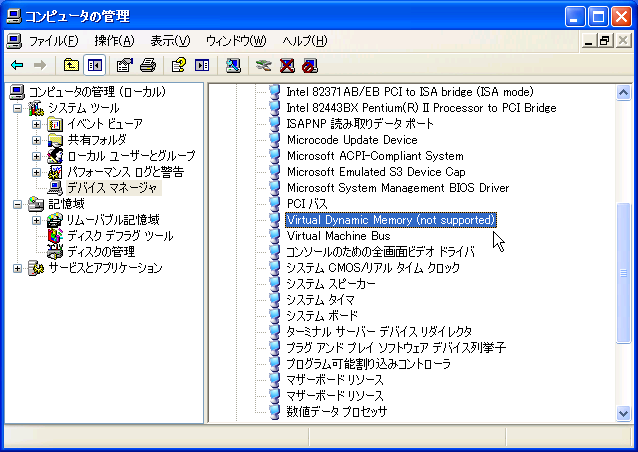
Task: Select コンソールのための全画面ビデオ ドライバ
Action: coord(380,252)
